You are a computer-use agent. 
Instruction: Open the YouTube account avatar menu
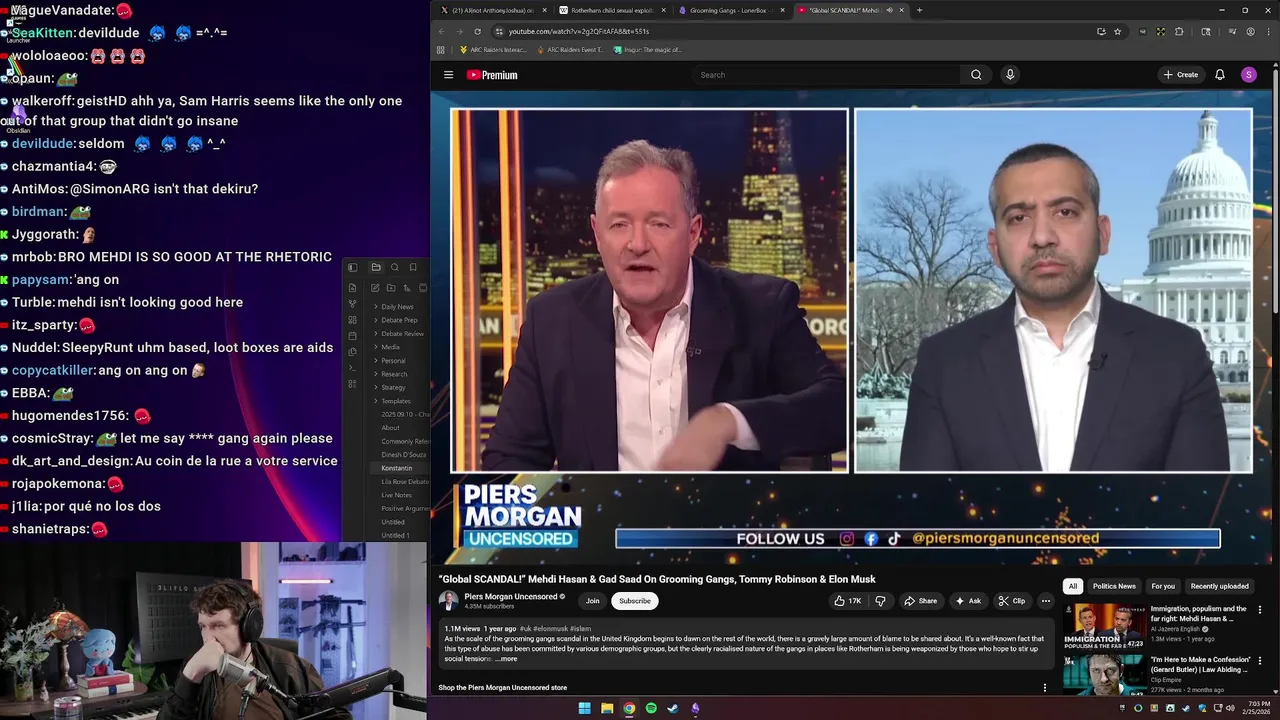pos(1248,75)
